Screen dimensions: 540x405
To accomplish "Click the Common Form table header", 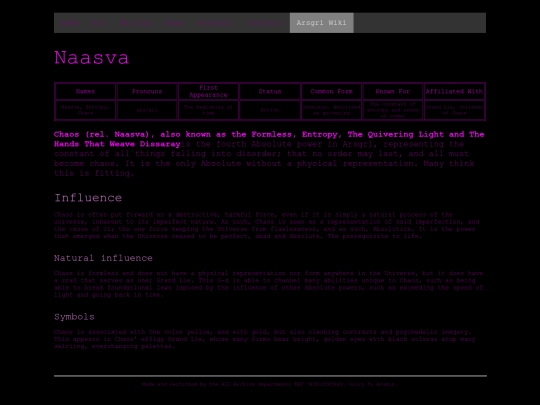I will point(331,91).
